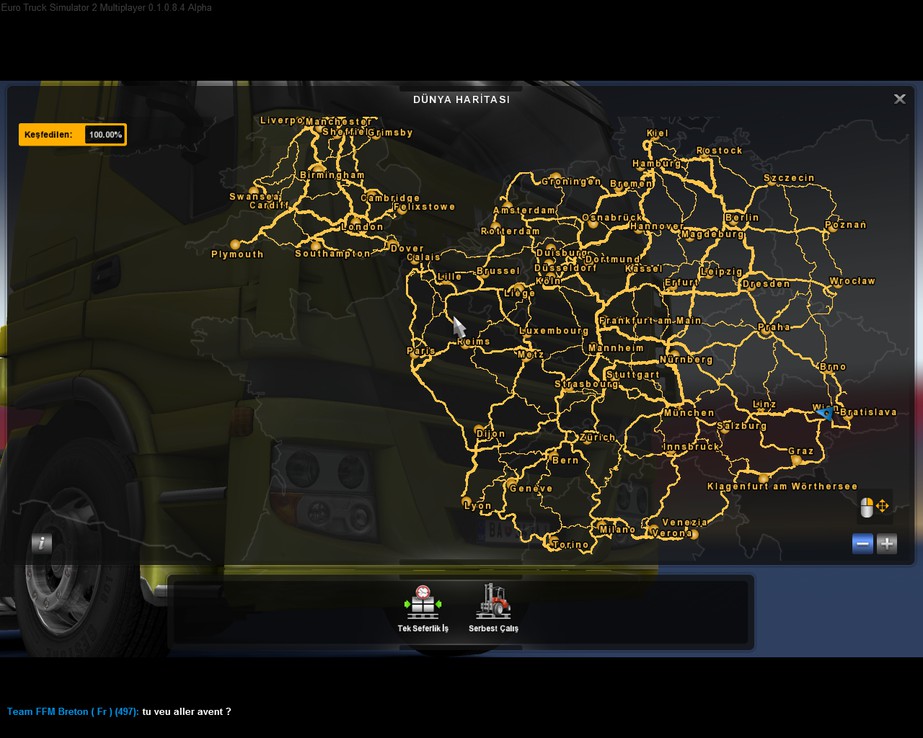
Task: Select the Serbest Çalış forklift icon
Action: point(493,603)
